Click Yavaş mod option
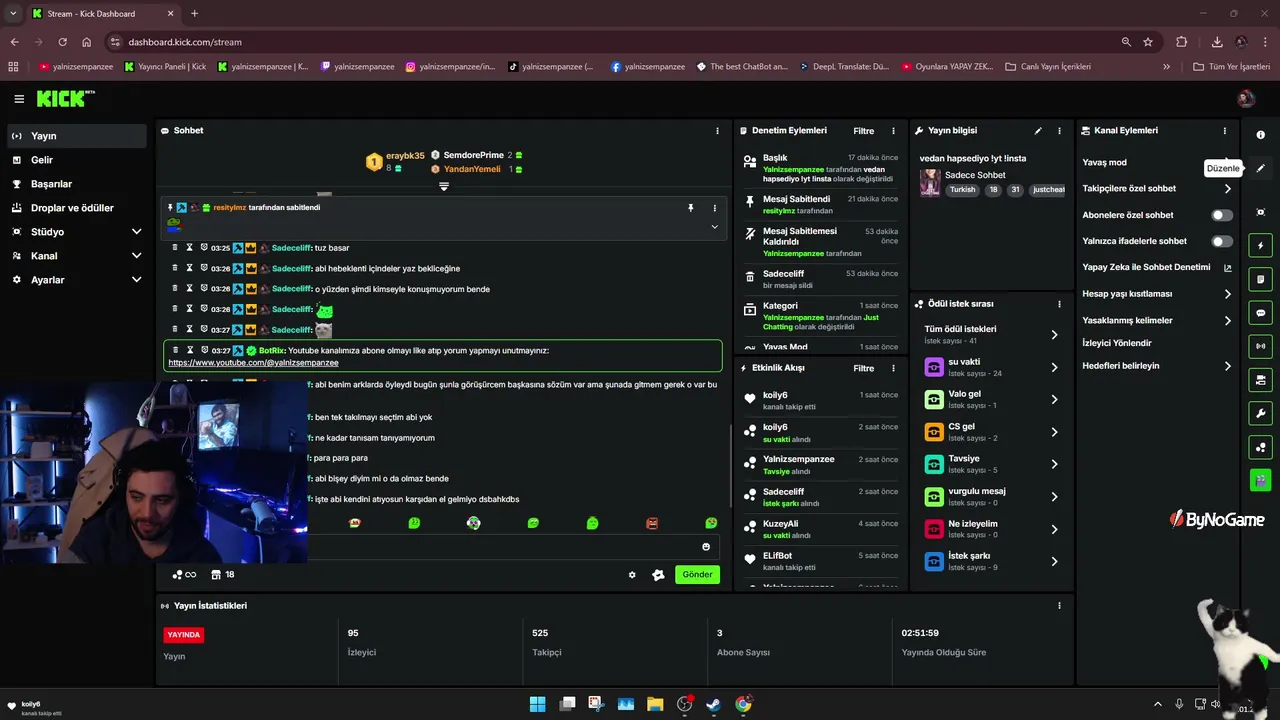 point(1104,162)
